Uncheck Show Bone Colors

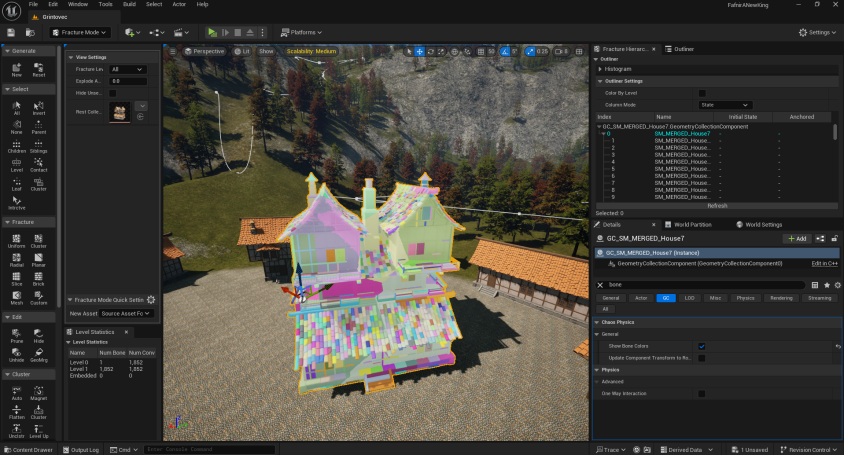(x=702, y=346)
